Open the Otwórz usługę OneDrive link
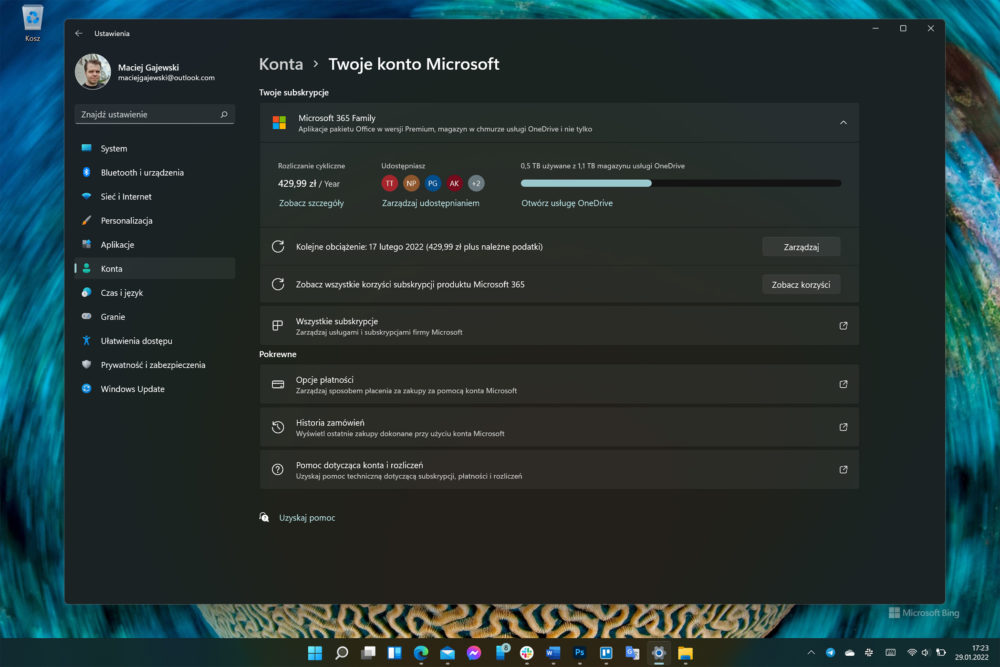 [567, 203]
